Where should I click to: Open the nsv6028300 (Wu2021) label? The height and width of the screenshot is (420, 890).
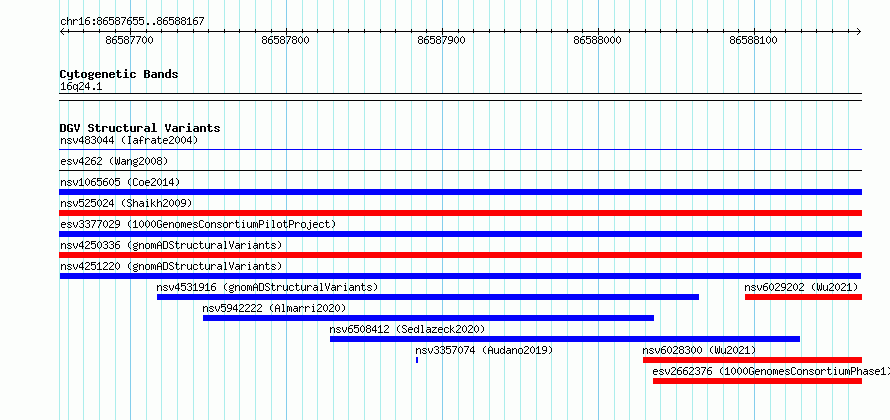(x=699, y=350)
